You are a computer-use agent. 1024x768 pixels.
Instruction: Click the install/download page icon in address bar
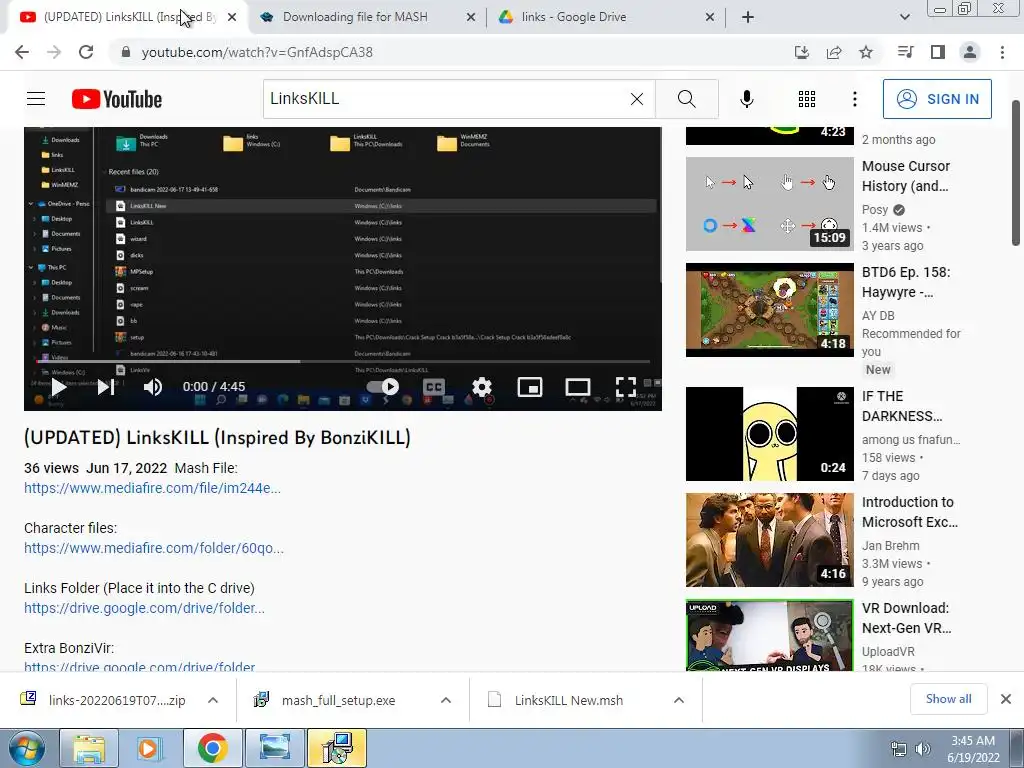click(802, 52)
